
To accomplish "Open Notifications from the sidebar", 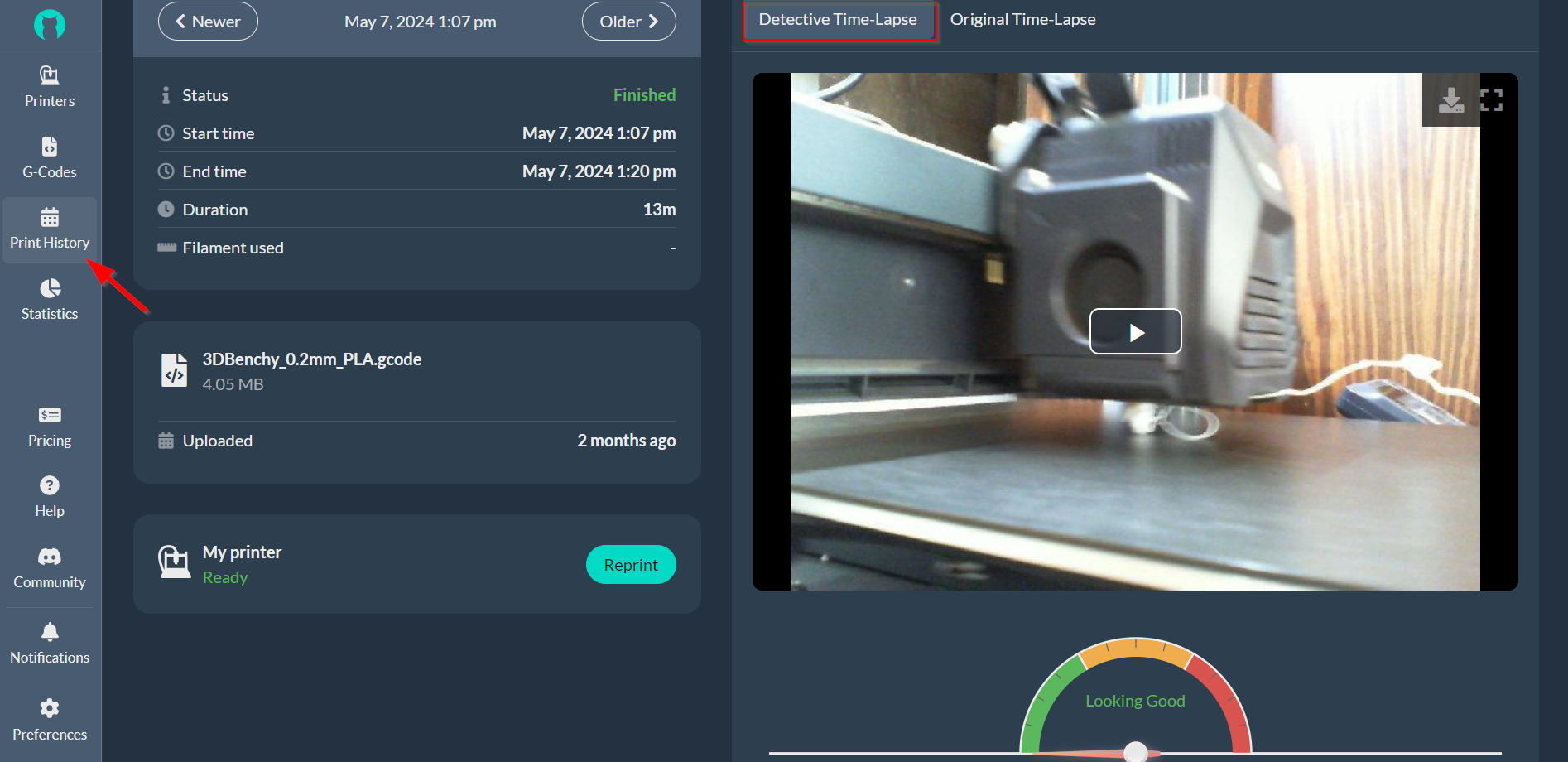I will [50, 644].
